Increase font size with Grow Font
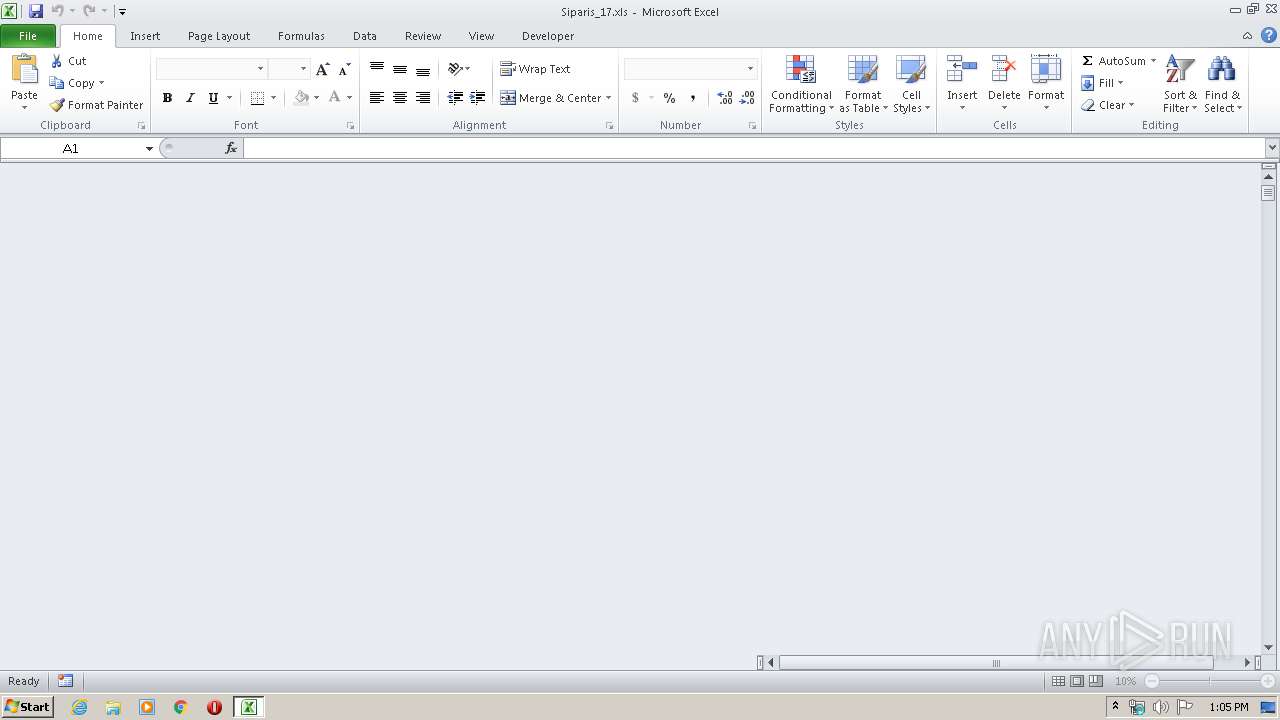The height and width of the screenshot is (720, 1280). point(322,69)
